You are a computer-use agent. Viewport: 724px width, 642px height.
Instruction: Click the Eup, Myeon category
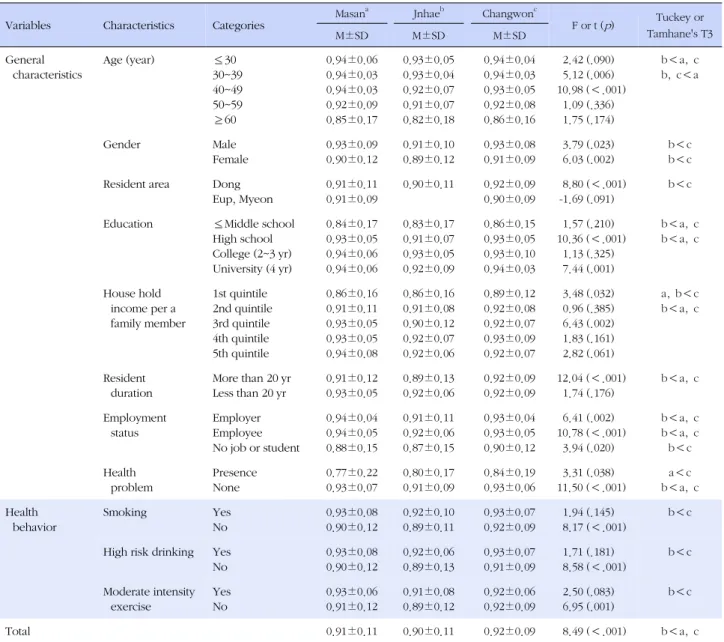coord(242,199)
